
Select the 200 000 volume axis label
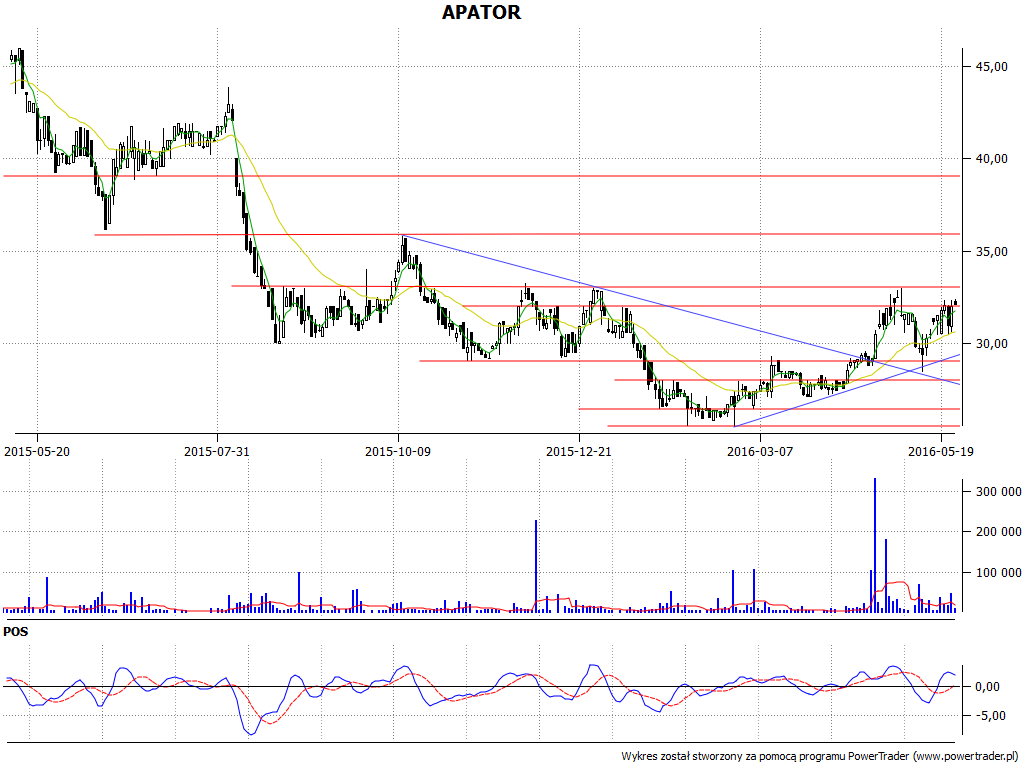pos(998,532)
